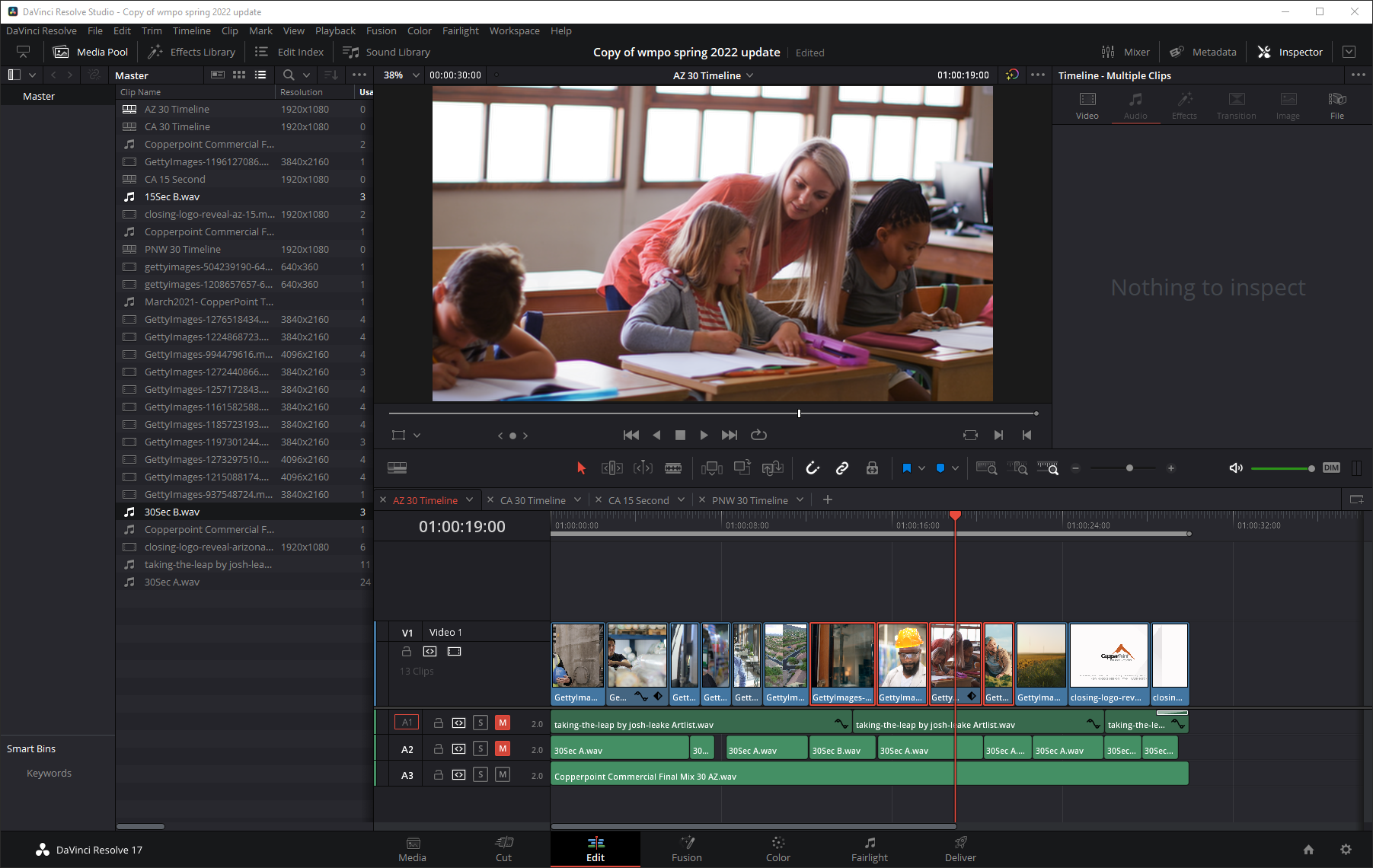Mute track A3 with M button
Screen dimensions: 1373x868
[503, 774]
